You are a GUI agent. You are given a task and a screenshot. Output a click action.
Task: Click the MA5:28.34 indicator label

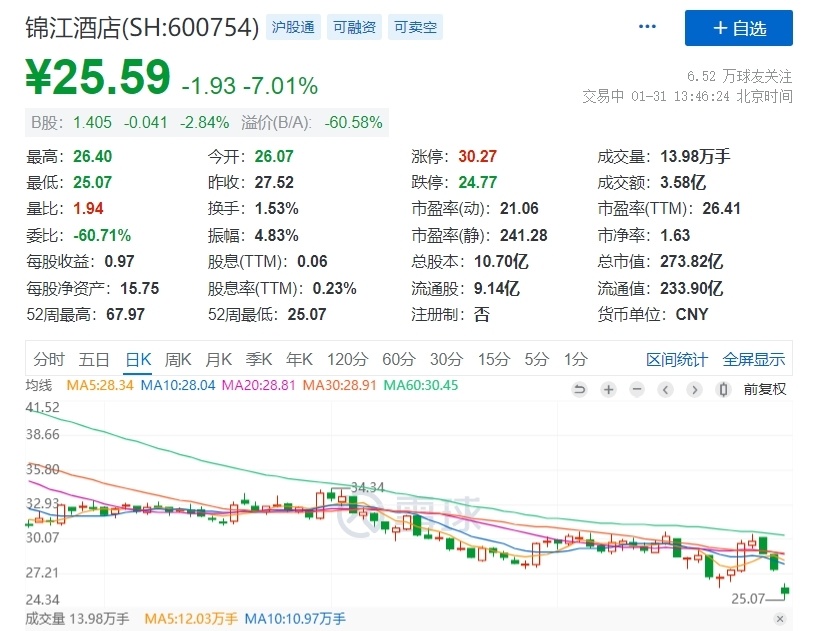[x=100, y=385]
